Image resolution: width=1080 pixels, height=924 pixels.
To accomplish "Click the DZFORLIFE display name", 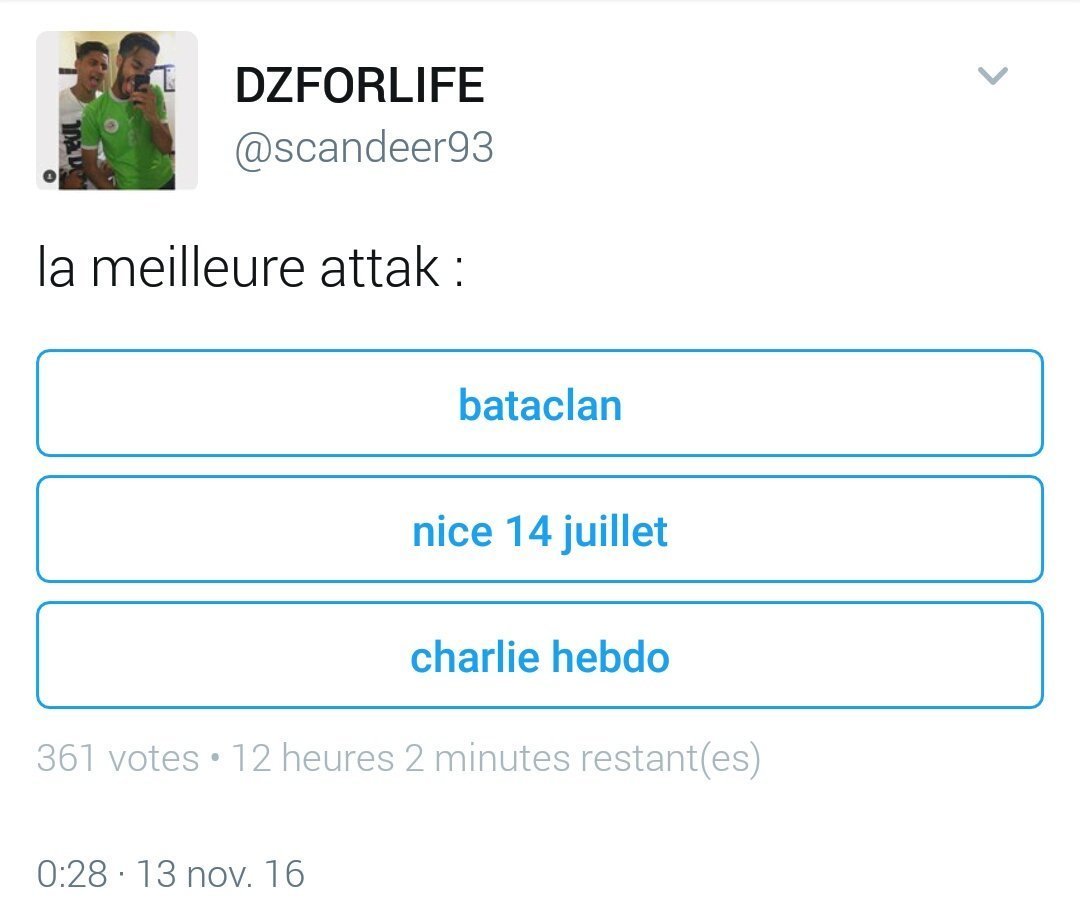I will click(359, 86).
